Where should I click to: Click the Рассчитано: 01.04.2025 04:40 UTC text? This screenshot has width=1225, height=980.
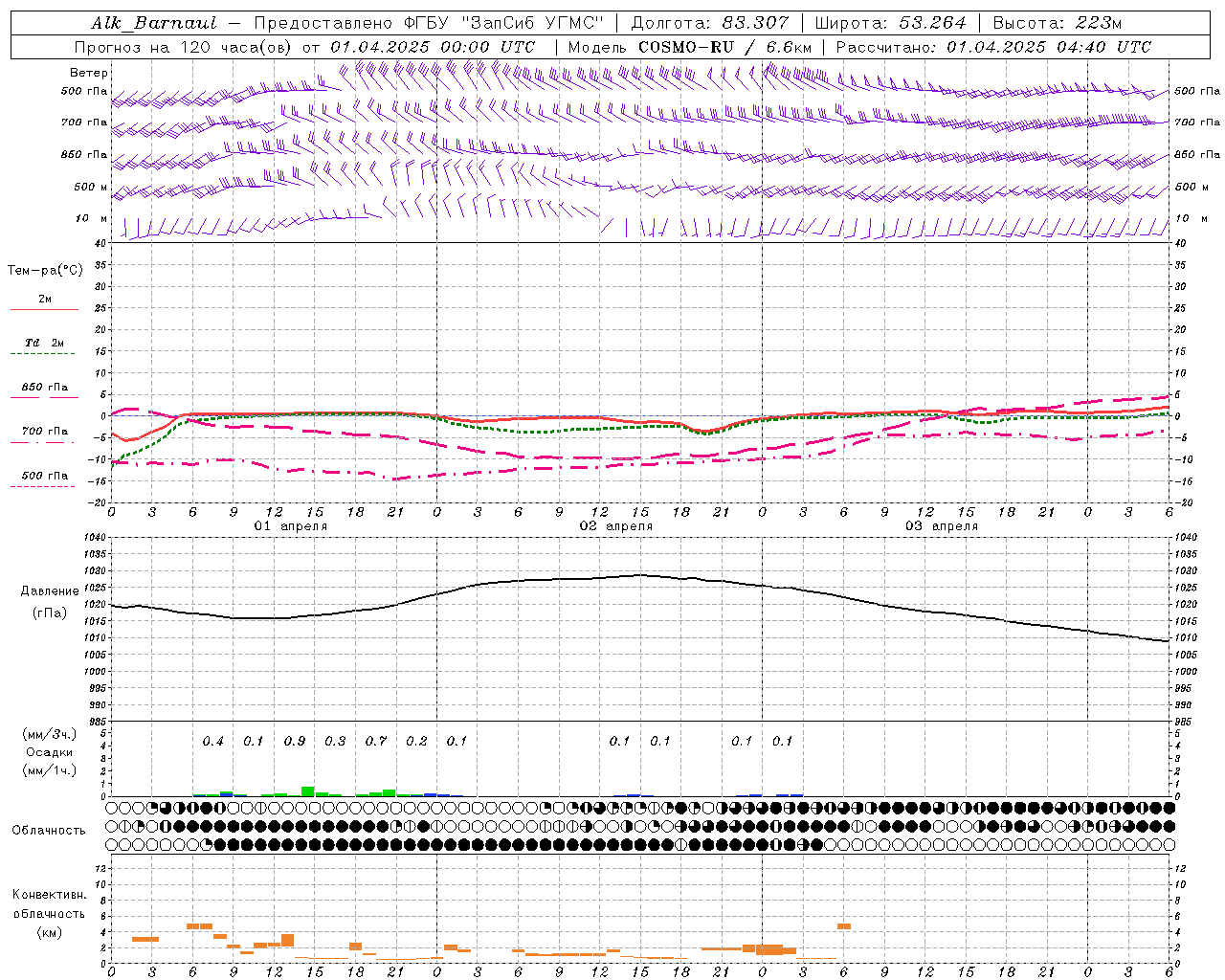tap(993, 47)
